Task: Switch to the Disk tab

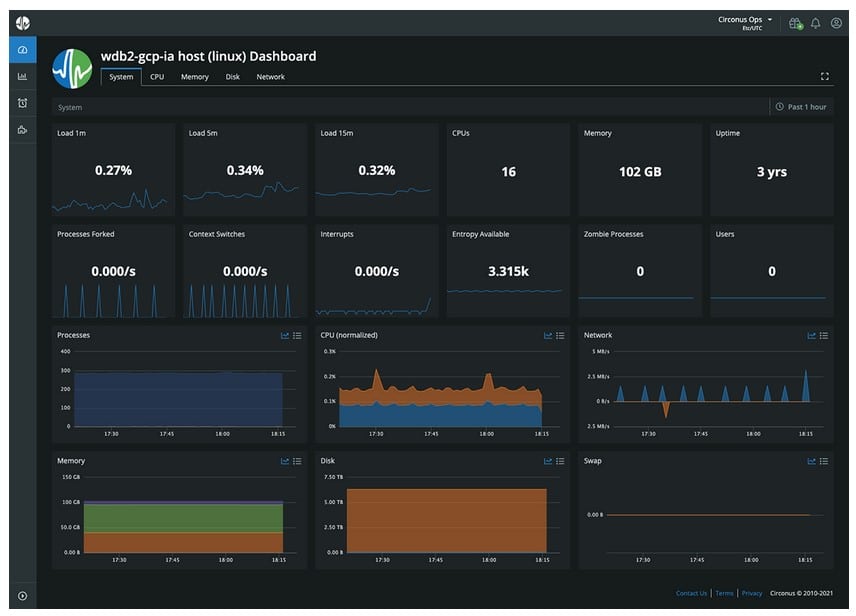Action: 233,77
